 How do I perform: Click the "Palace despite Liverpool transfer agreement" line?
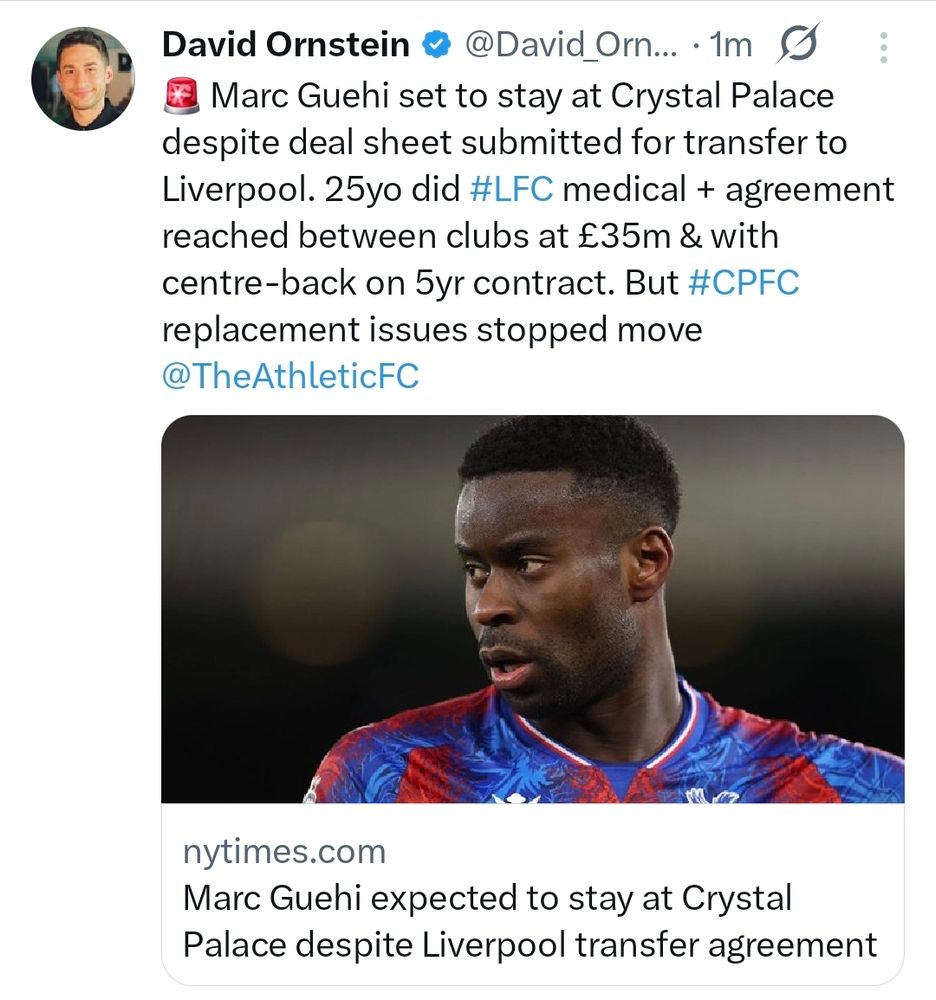tap(530, 945)
